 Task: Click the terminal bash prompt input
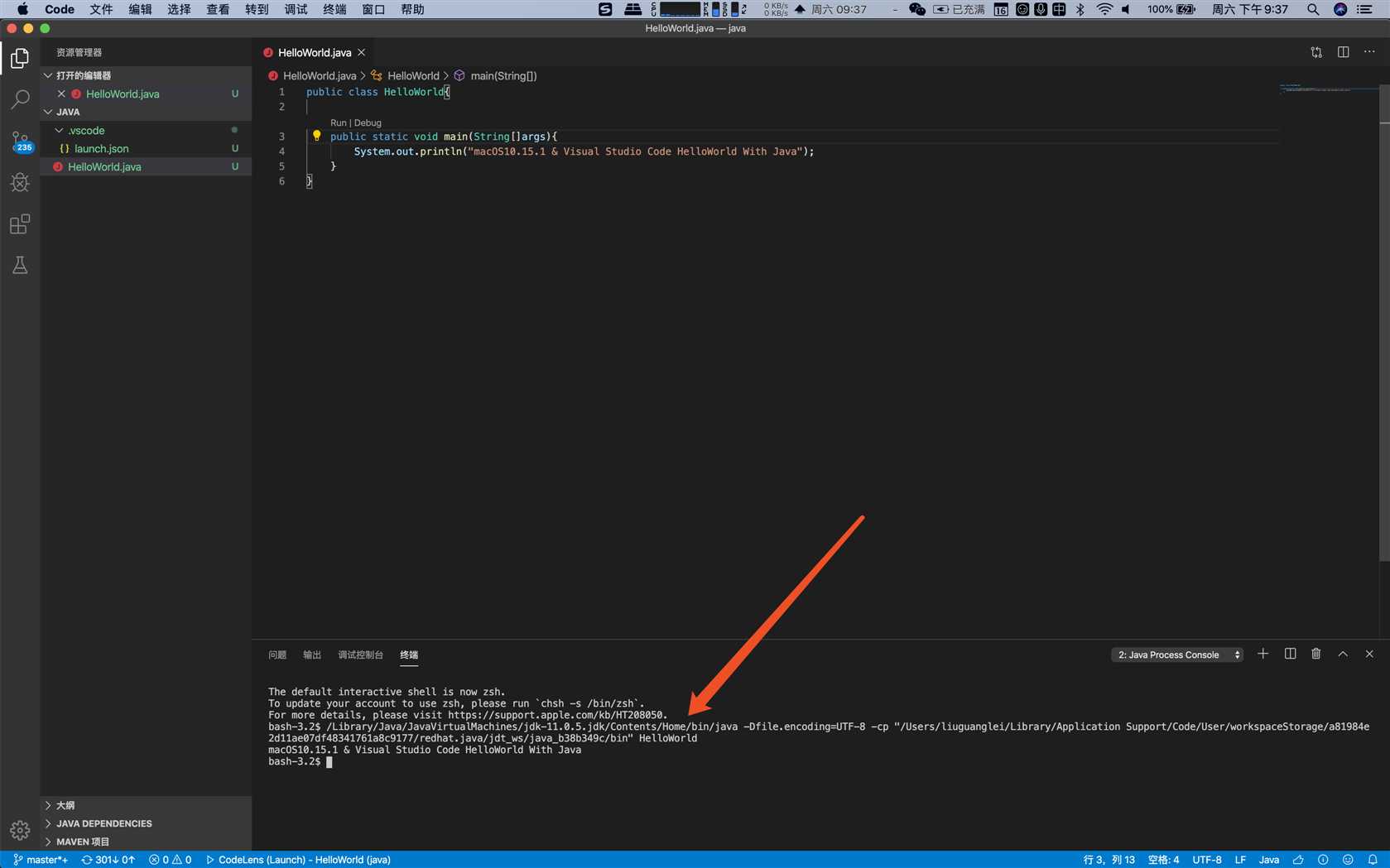point(329,761)
